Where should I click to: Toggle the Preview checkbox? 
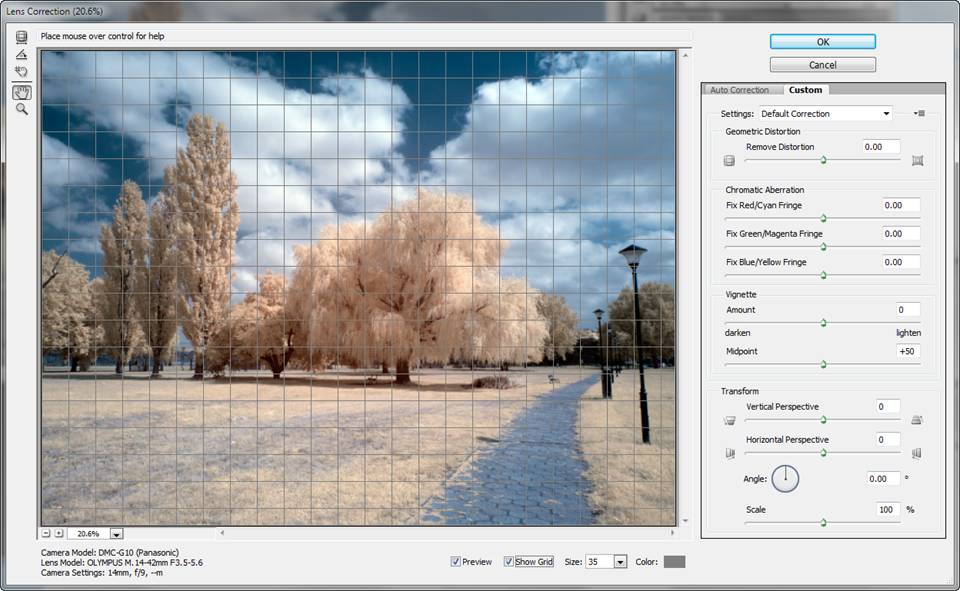click(x=456, y=562)
